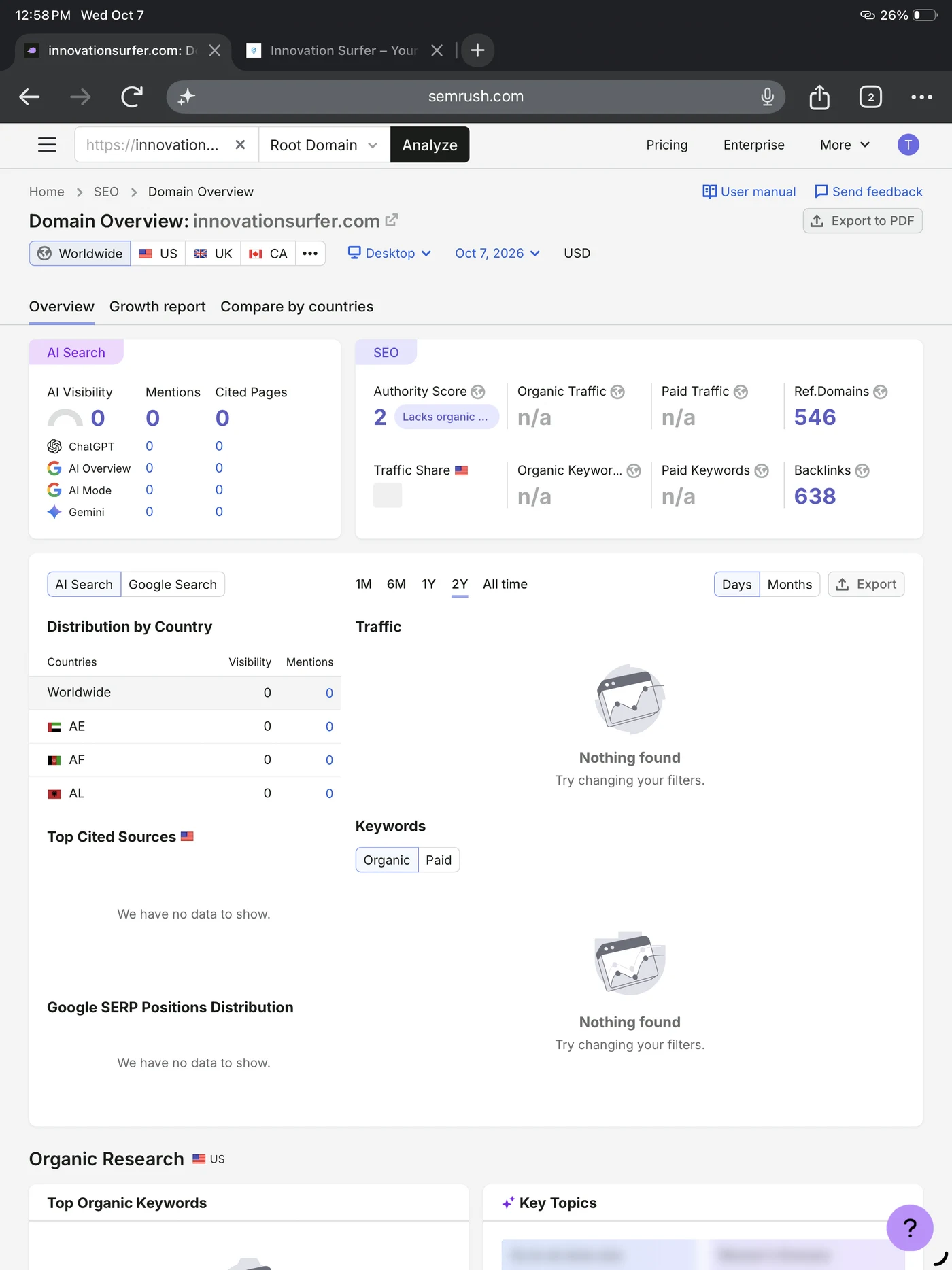Click Send feedback link
The width and height of the screenshot is (952, 1270).
[x=868, y=192]
